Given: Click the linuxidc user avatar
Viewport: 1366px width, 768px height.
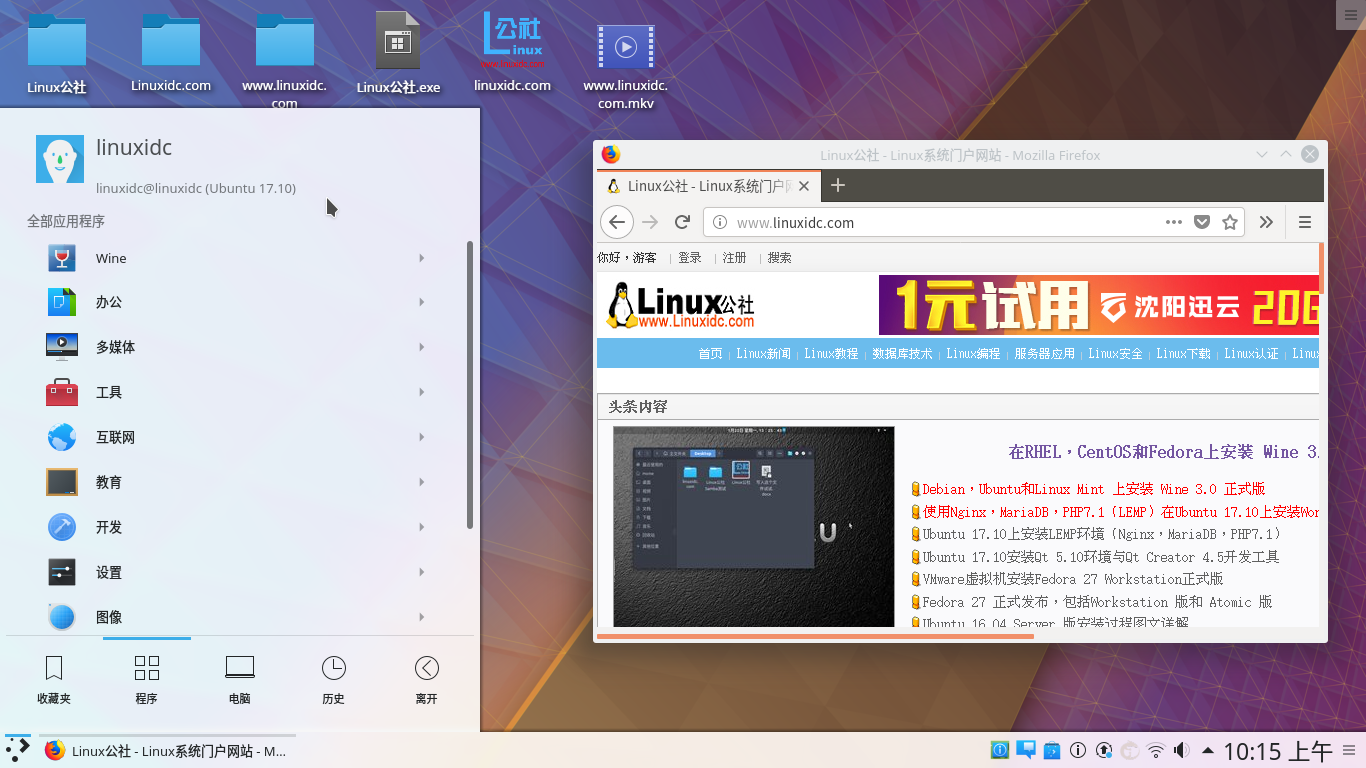Looking at the screenshot, I should coord(60,159).
